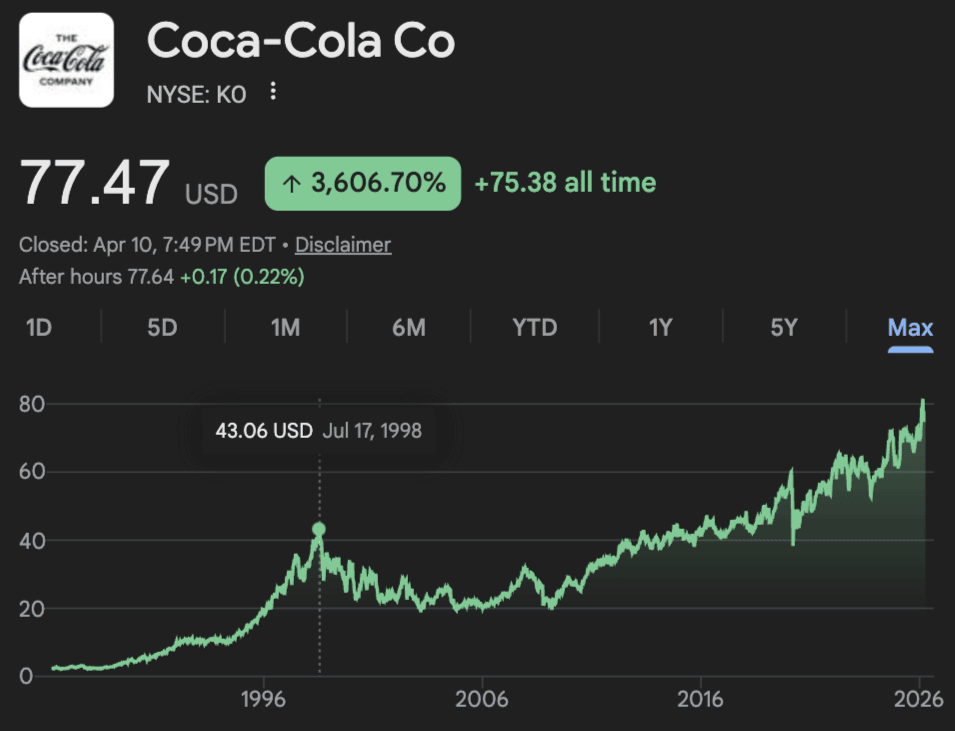Click the Coca-Cola Co title
955x731 pixels.
[301, 41]
